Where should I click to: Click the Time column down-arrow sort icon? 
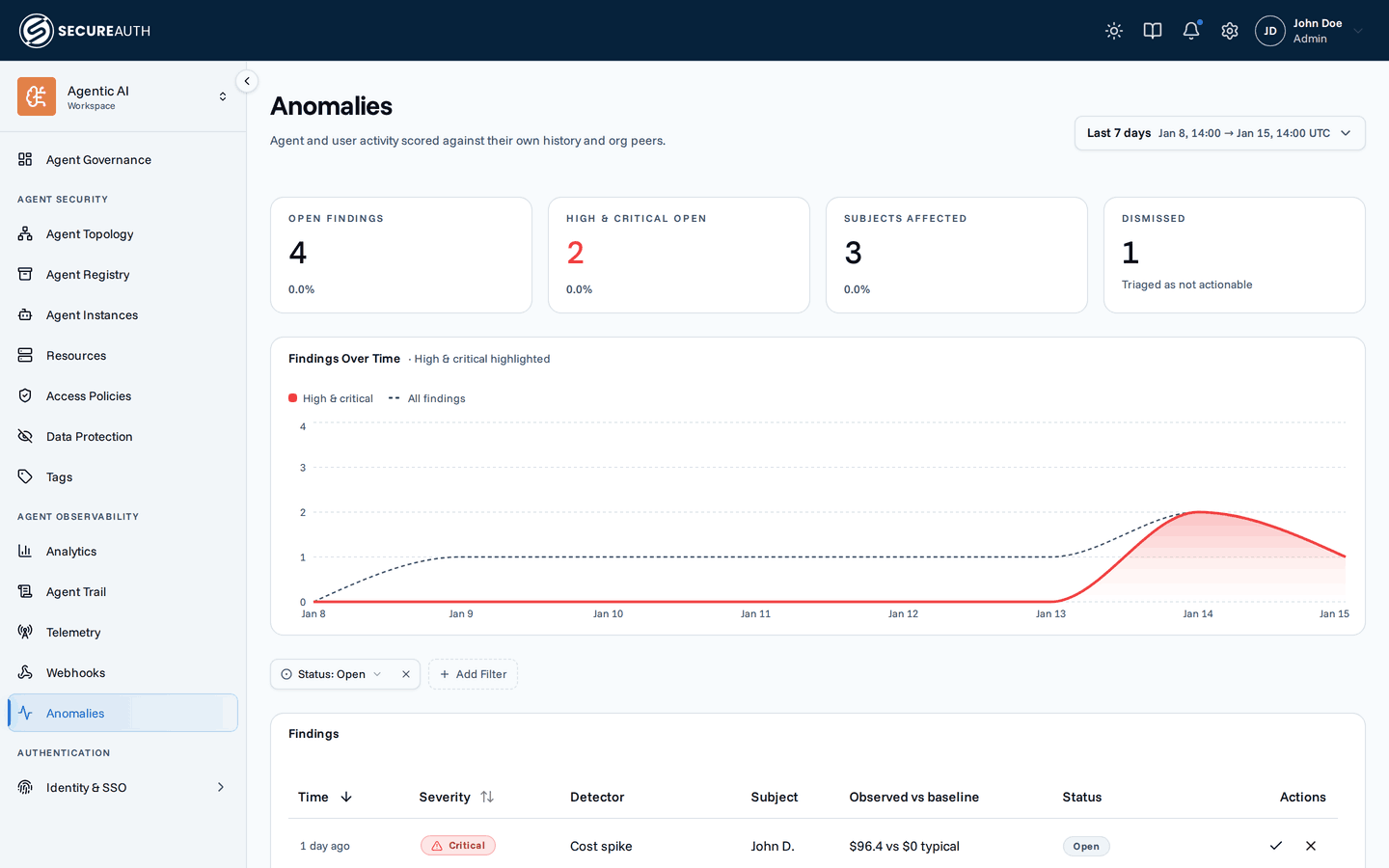tap(346, 797)
